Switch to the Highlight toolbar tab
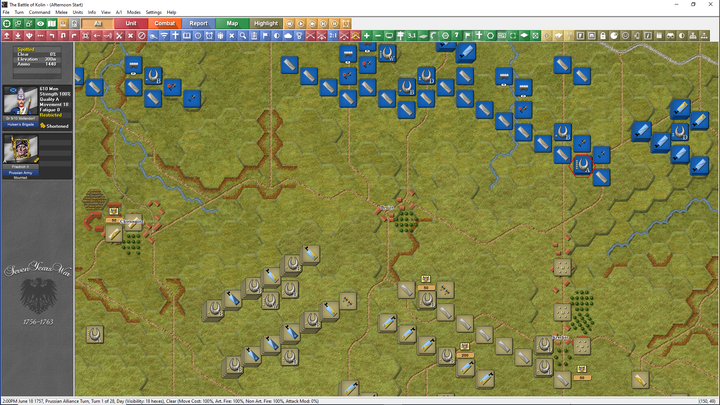 click(x=266, y=23)
